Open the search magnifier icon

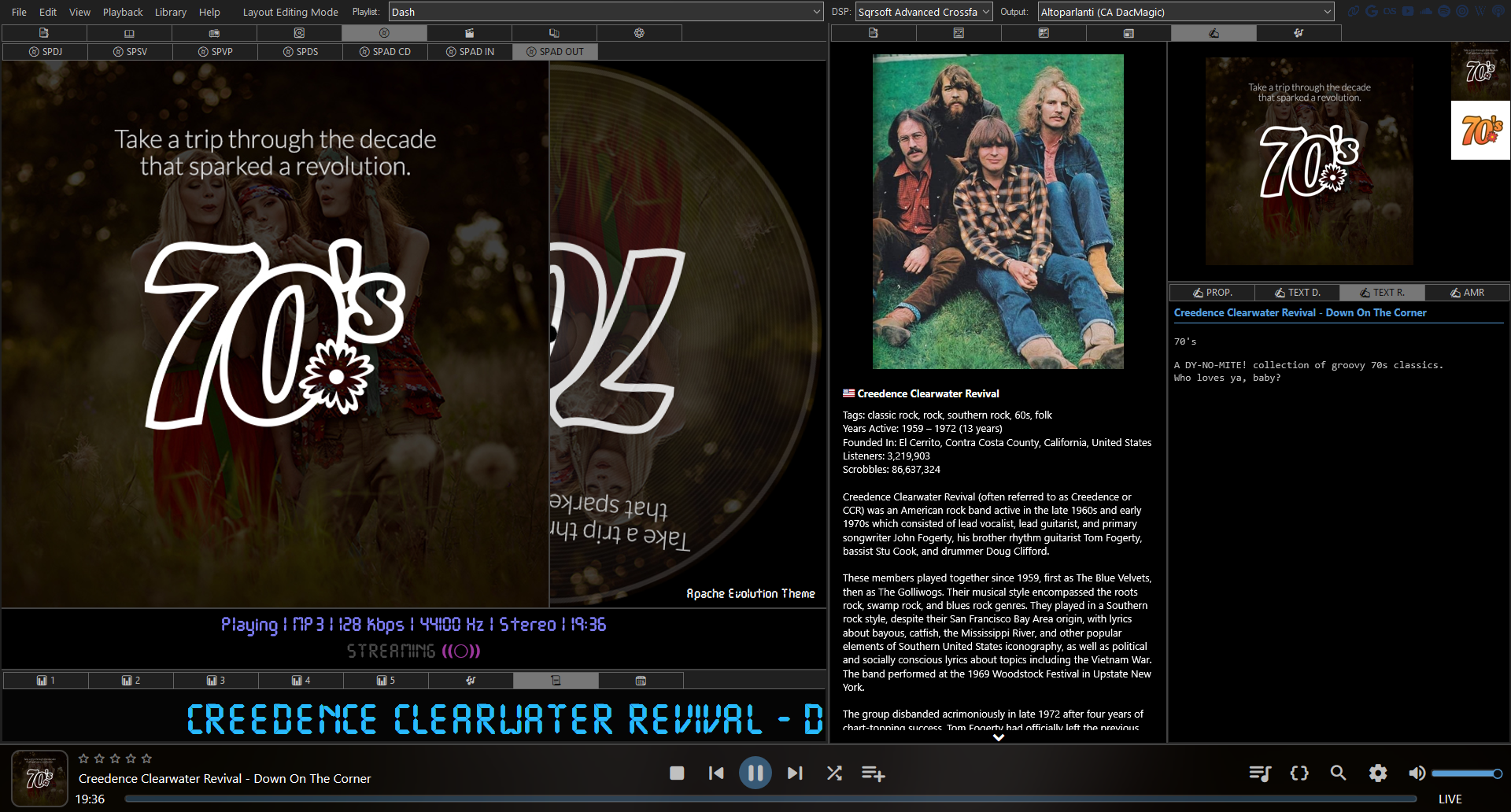[x=1338, y=773]
